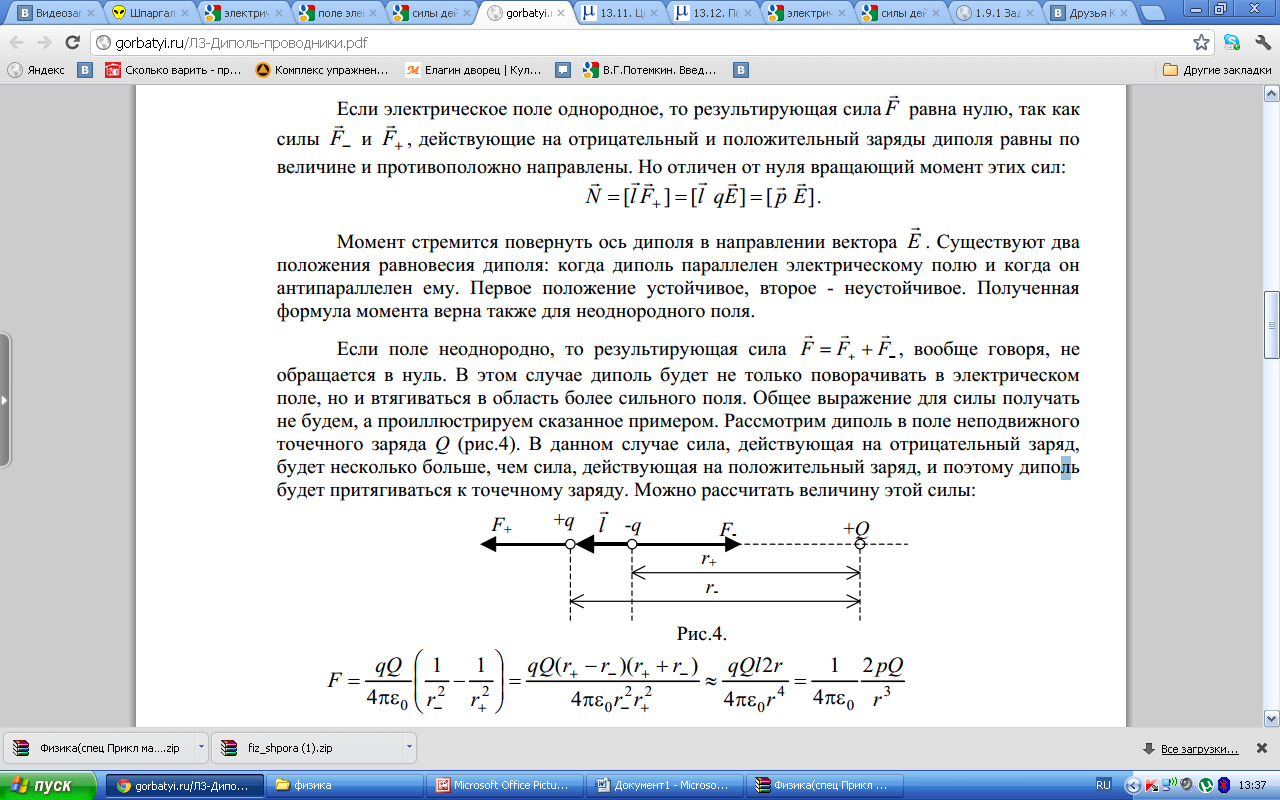Open the Skype extension icon in toolbar
The image size is (1280, 800).
pos(1232,43)
